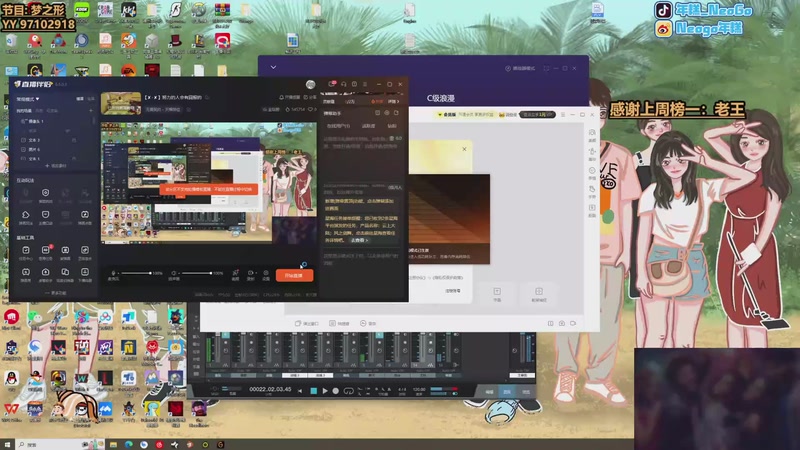Toggle visibility checkbox of source 文本 1

[x=23, y=159]
